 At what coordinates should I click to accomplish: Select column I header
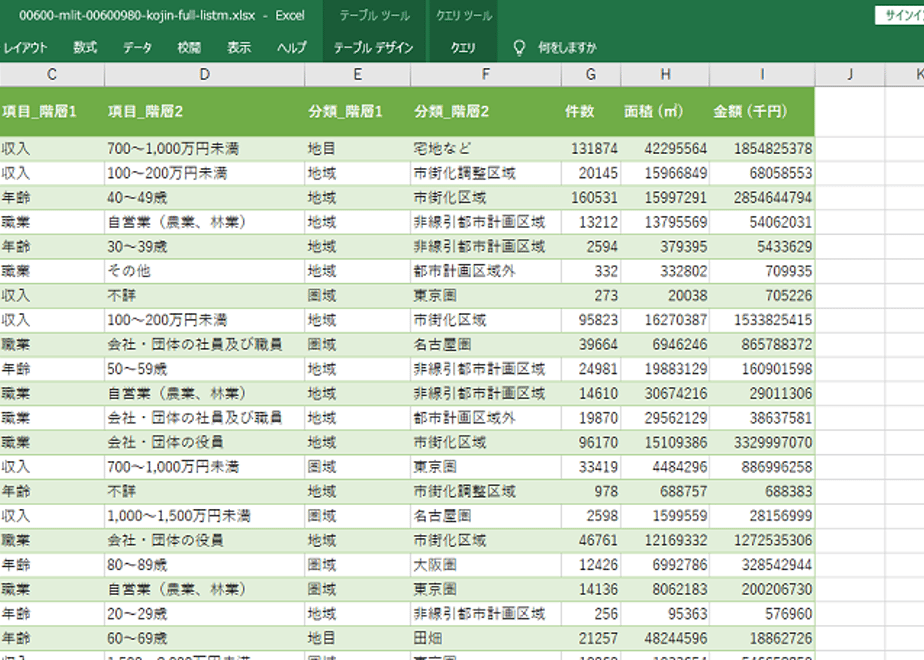click(x=763, y=74)
